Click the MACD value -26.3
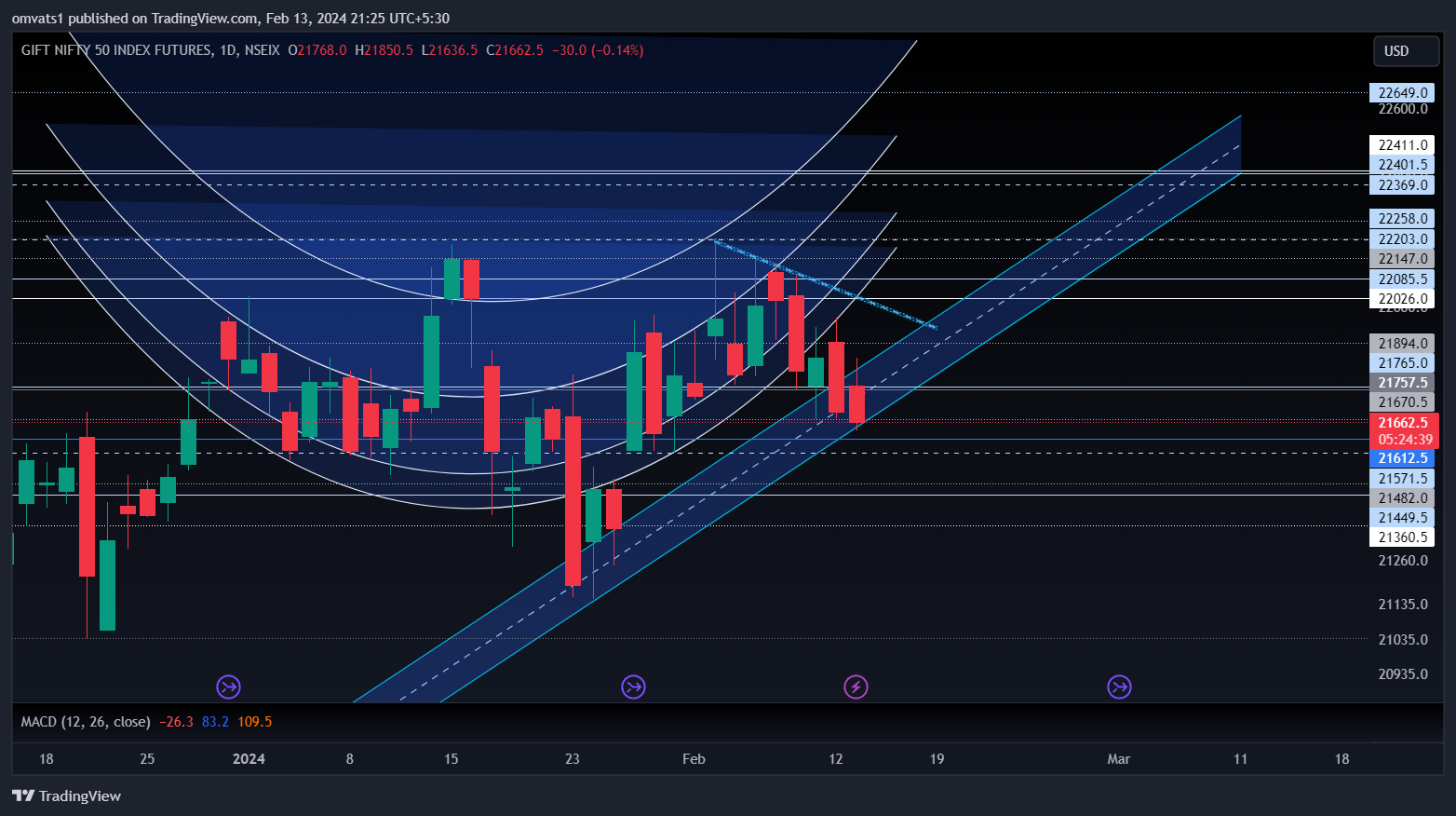1456x816 pixels. [177, 722]
